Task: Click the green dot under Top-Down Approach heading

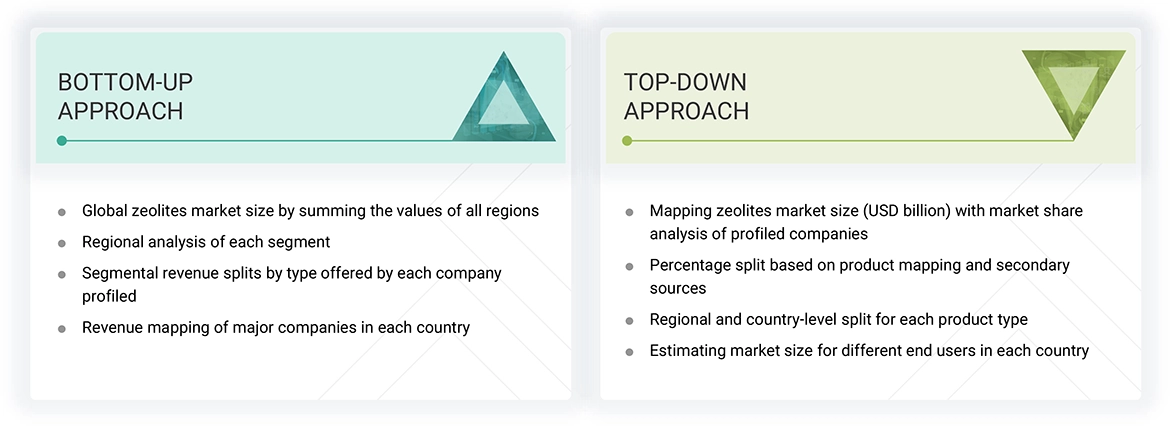Action: tap(627, 141)
